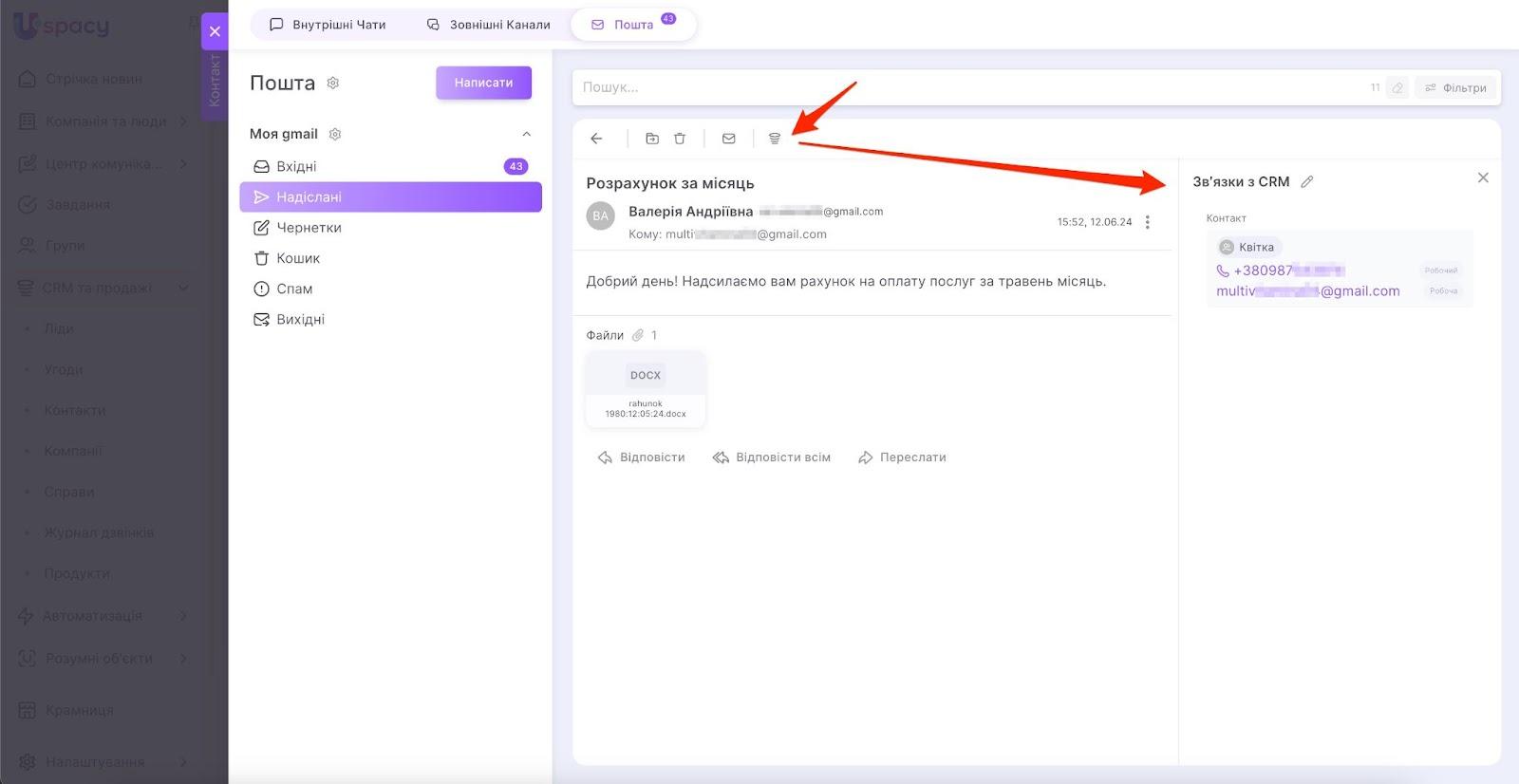
Task: Click the 43 unread badge on Вхідні
Action: pyautogui.click(x=516, y=166)
